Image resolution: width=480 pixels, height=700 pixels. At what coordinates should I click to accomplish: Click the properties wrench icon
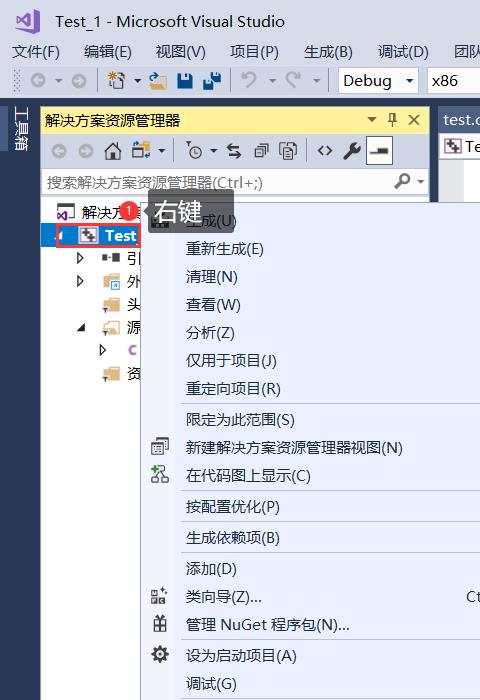click(x=352, y=151)
